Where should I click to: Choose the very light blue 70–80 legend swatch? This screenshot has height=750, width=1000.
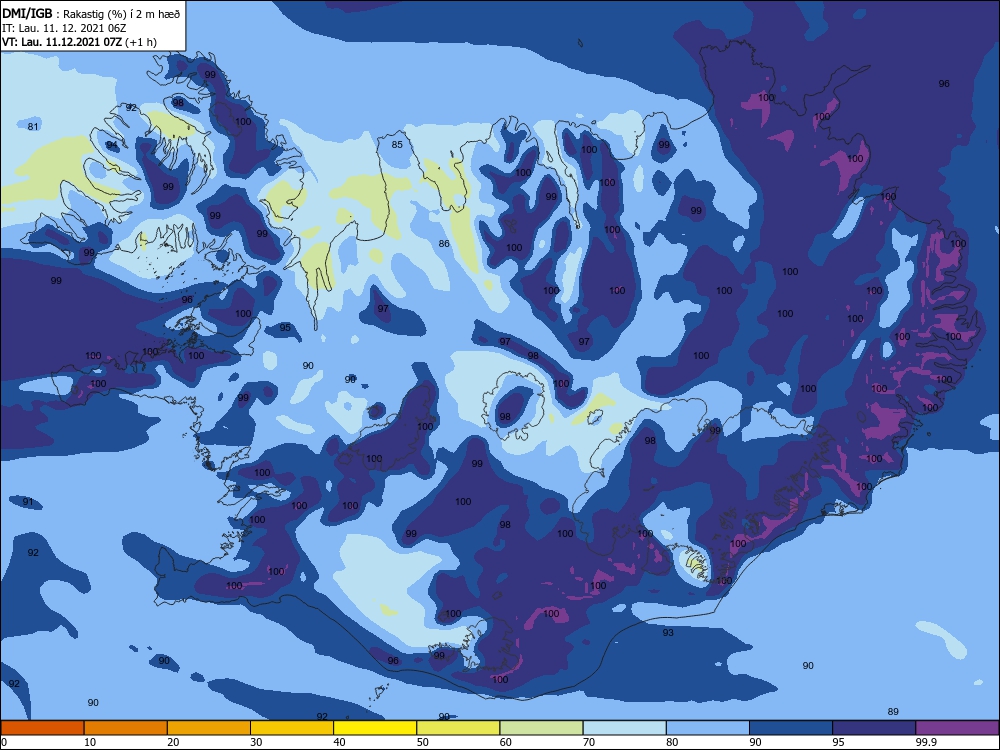click(625, 728)
